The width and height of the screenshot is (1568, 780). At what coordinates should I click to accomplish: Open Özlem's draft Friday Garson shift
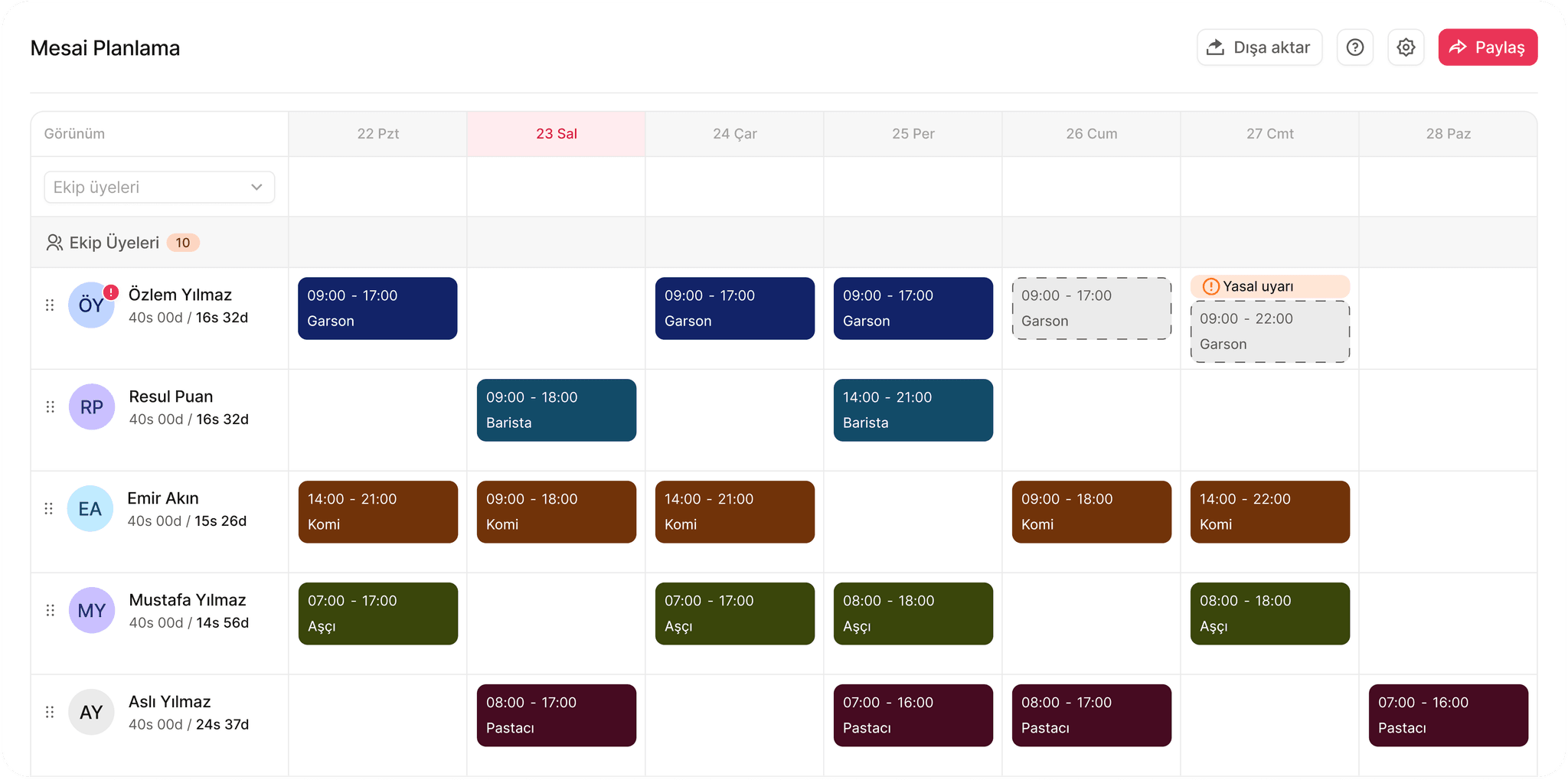coord(1091,308)
